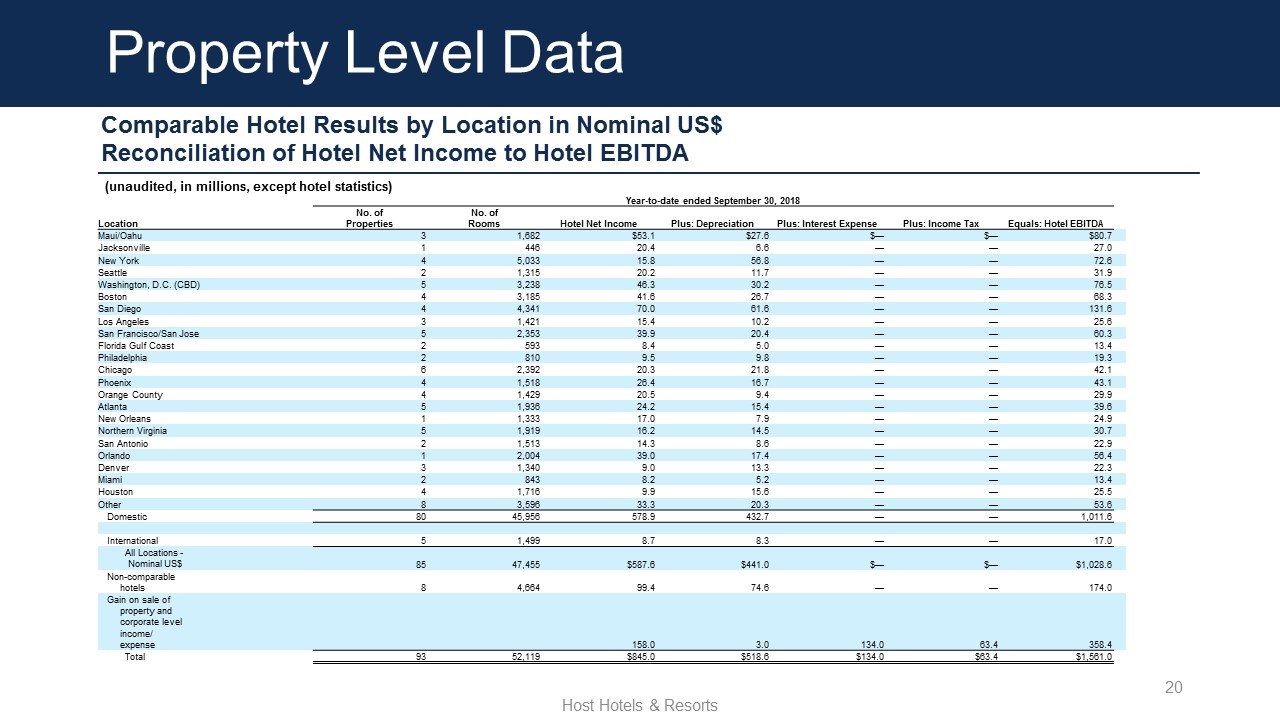1280x720 pixels.
Task: Select the 'Maui/Oahu' row label
Action: [120, 235]
